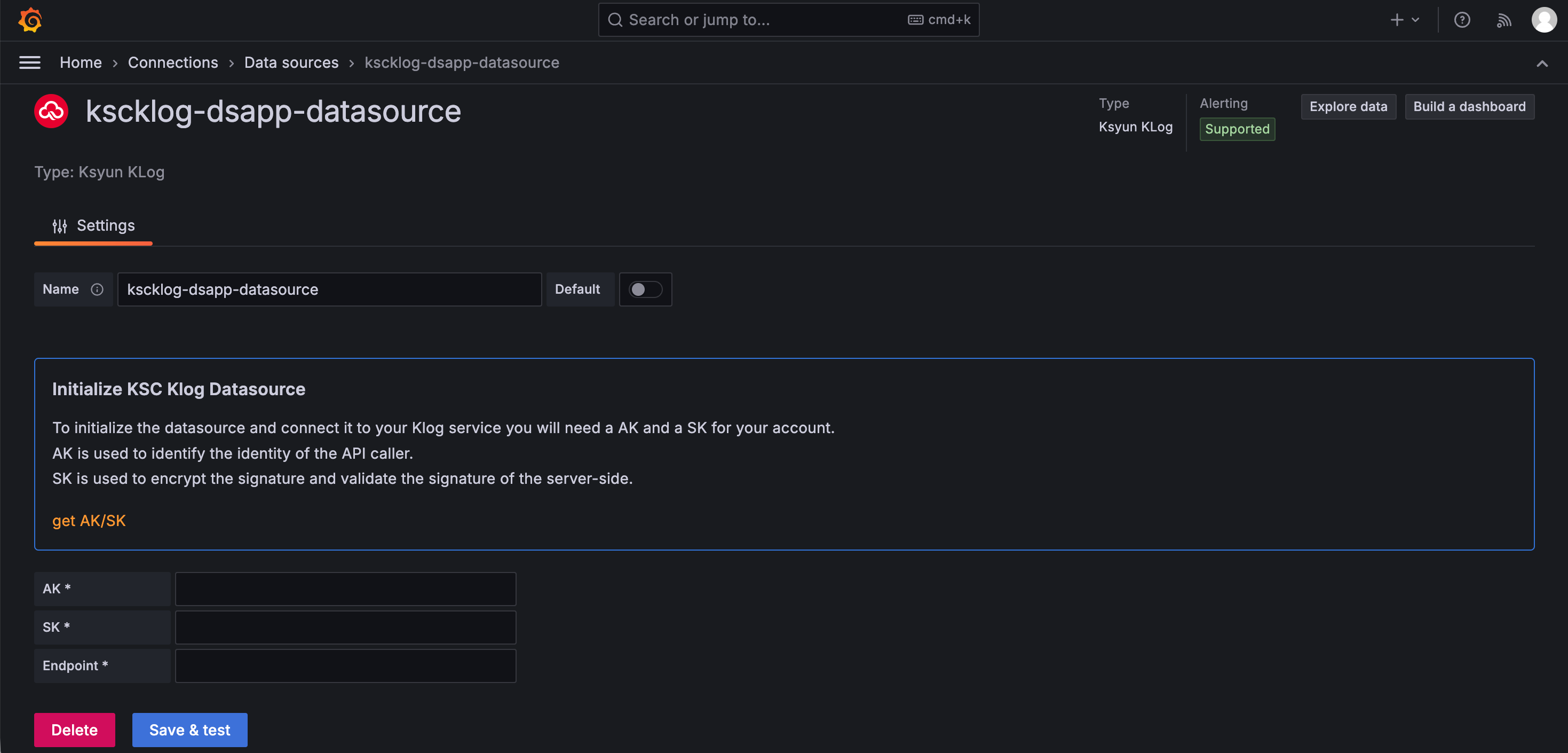Click the plus icon in top bar
The height and width of the screenshot is (753, 1568).
(1396, 20)
